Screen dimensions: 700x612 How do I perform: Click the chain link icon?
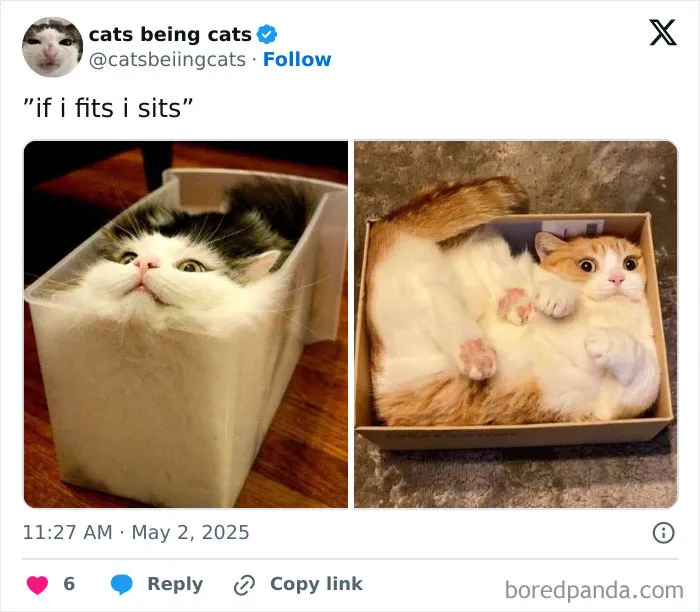pos(244,585)
